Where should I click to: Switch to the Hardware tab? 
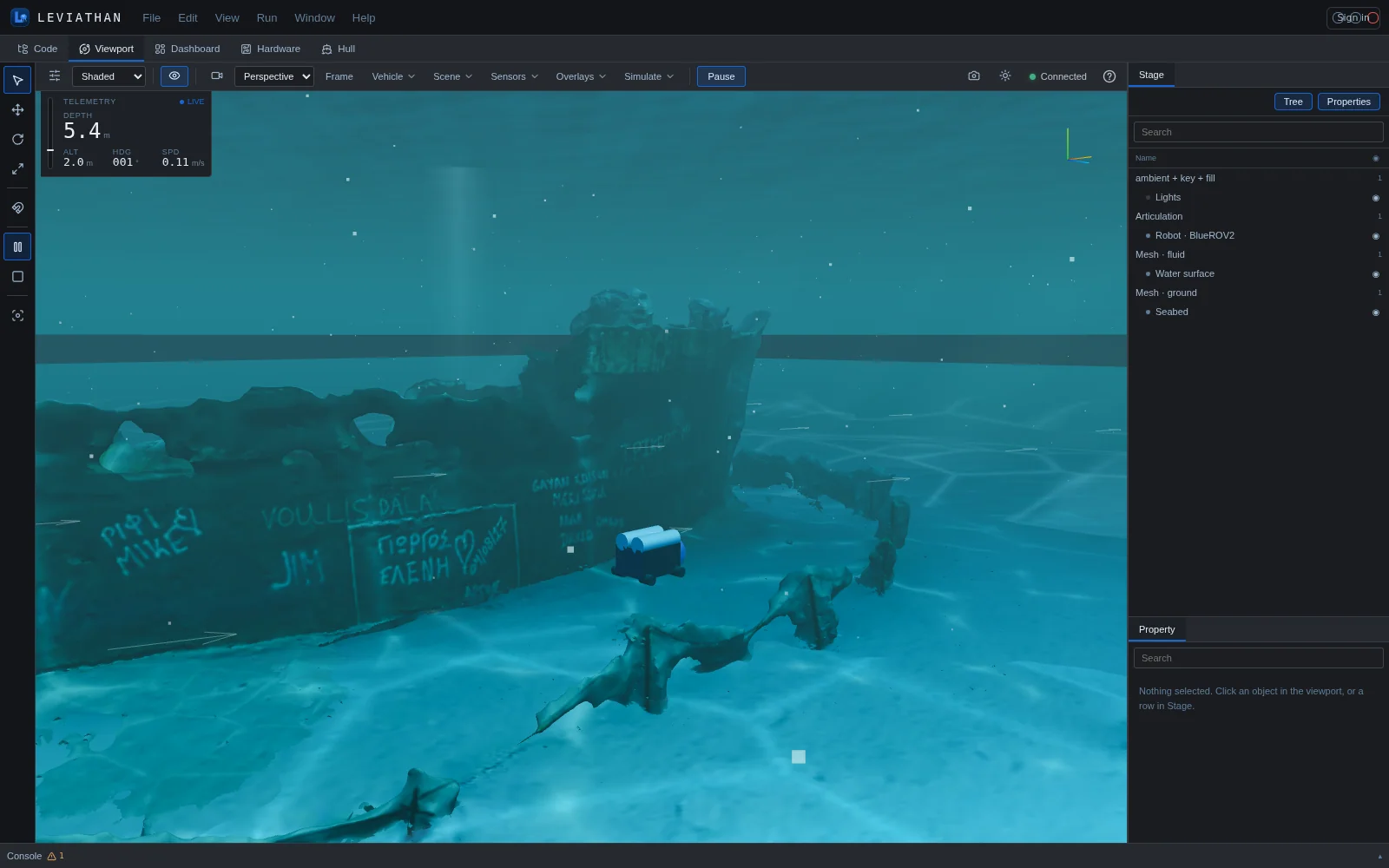(x=271, y=49)
